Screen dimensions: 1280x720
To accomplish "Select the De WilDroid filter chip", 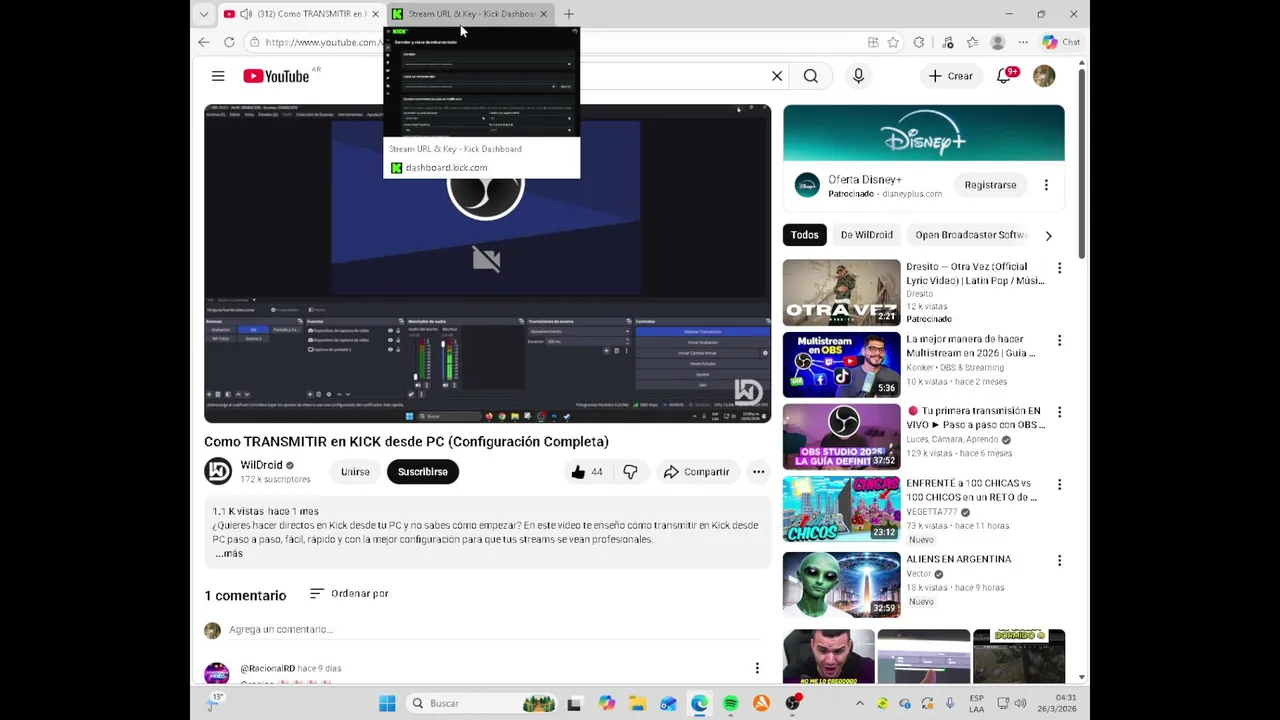I will point(867,235).
